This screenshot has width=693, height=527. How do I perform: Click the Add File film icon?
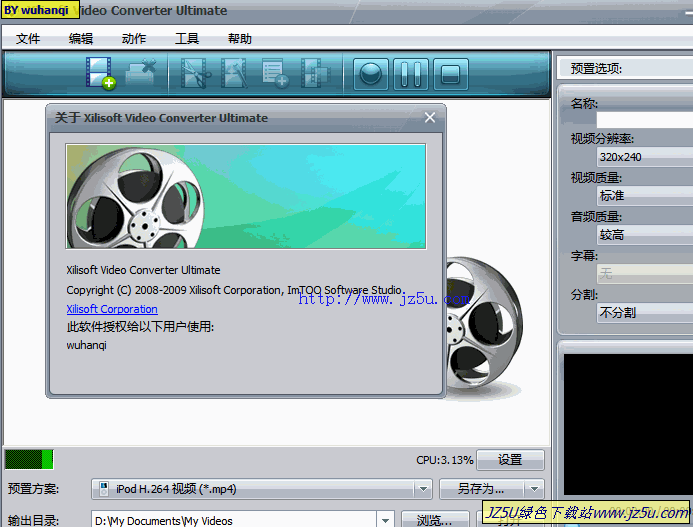101,73
